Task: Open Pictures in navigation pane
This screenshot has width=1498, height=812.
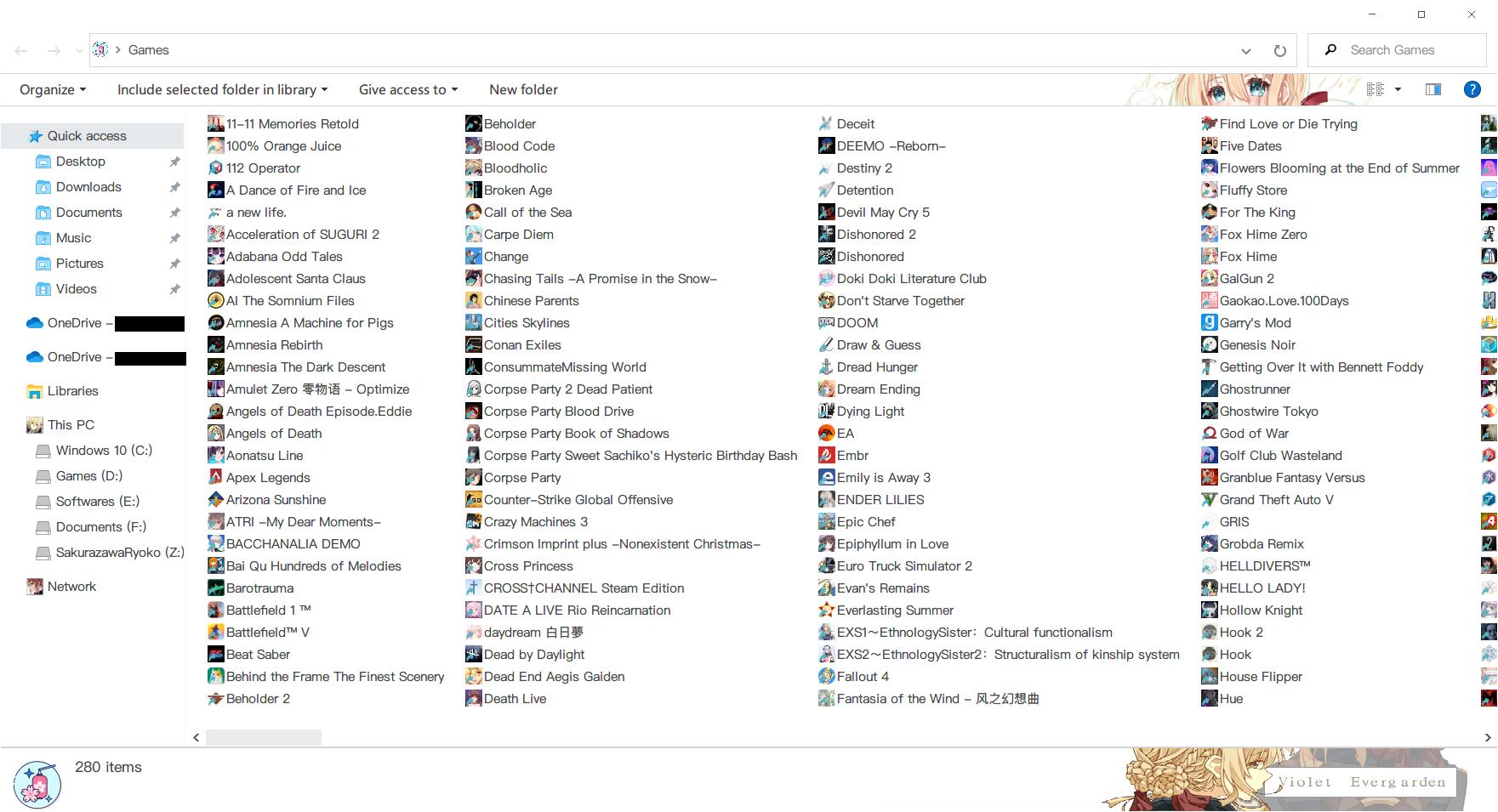Action: (80, 264)
